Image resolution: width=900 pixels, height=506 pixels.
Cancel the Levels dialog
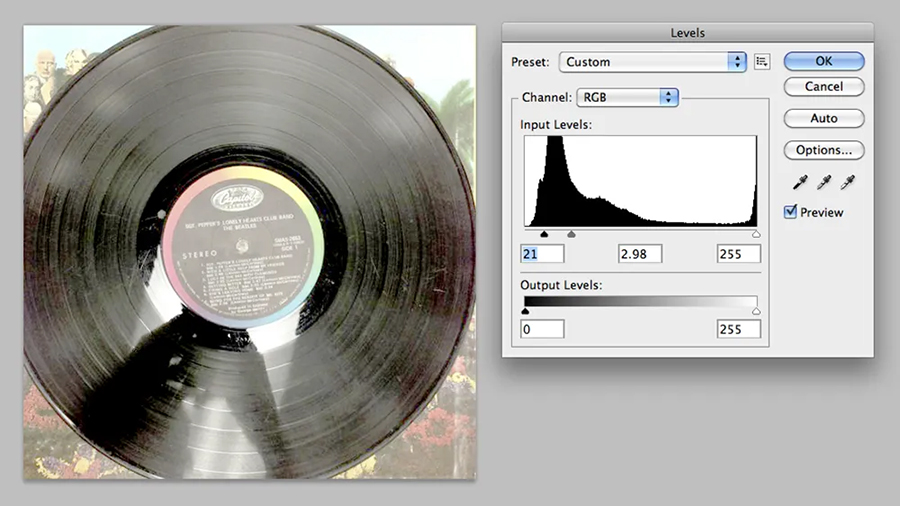823,87
